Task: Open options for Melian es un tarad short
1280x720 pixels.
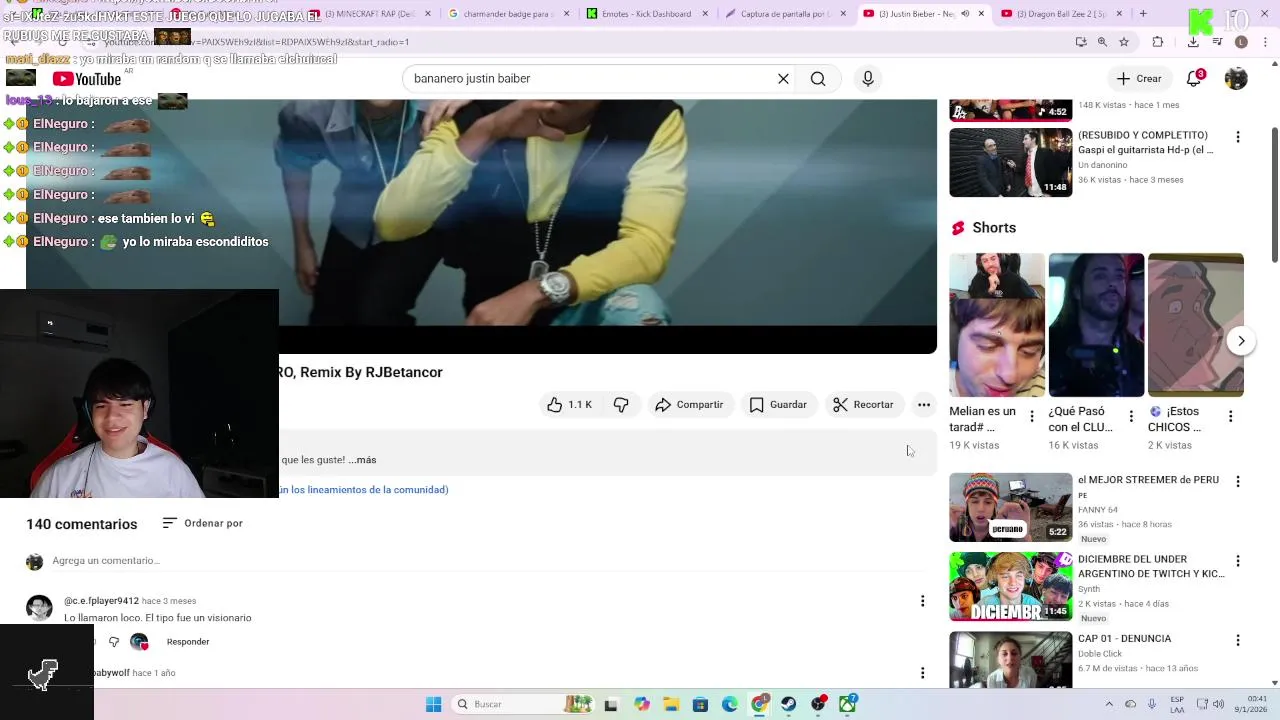Action: (x=1032, y=416)
